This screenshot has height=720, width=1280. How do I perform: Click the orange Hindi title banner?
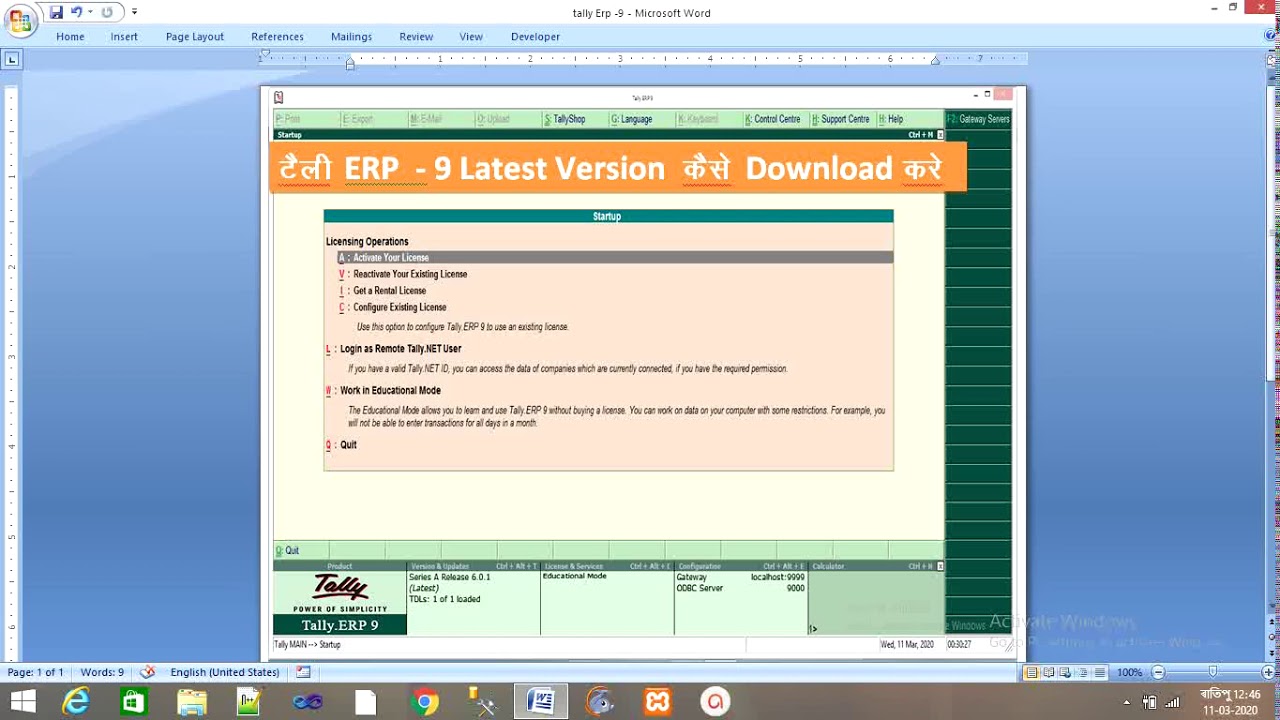click(x=618, y=167)
